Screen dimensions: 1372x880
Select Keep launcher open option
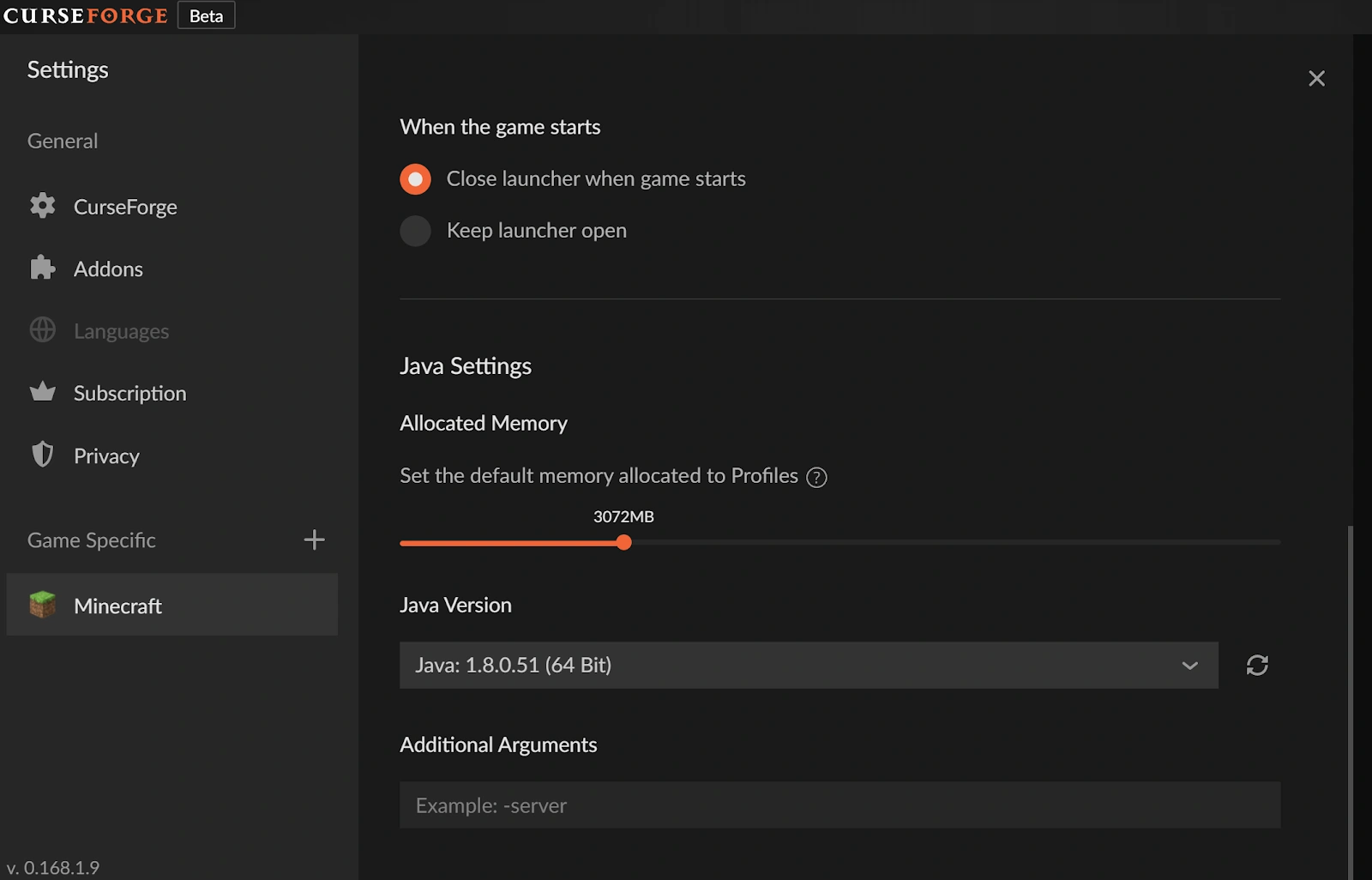(415, 231)
